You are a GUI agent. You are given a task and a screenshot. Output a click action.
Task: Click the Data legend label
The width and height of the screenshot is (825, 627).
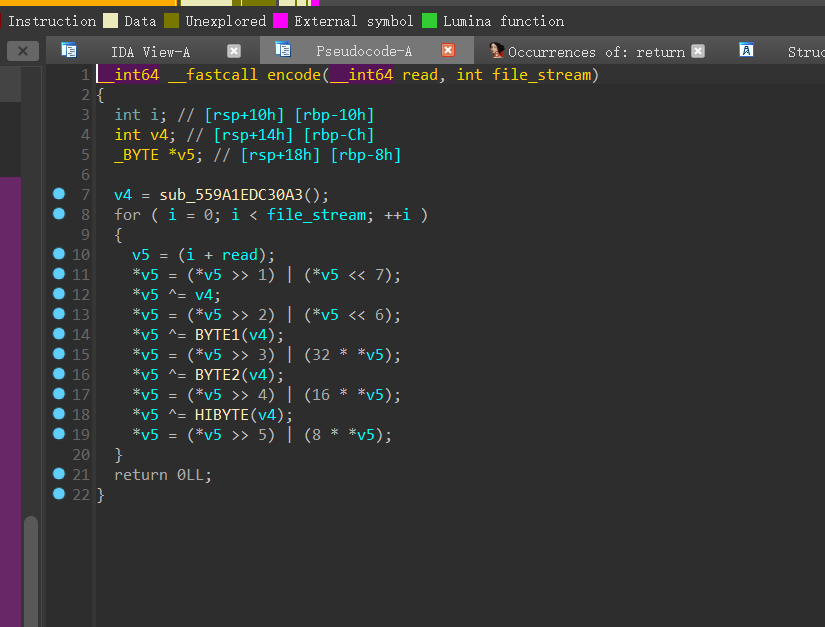click(140, 21)
